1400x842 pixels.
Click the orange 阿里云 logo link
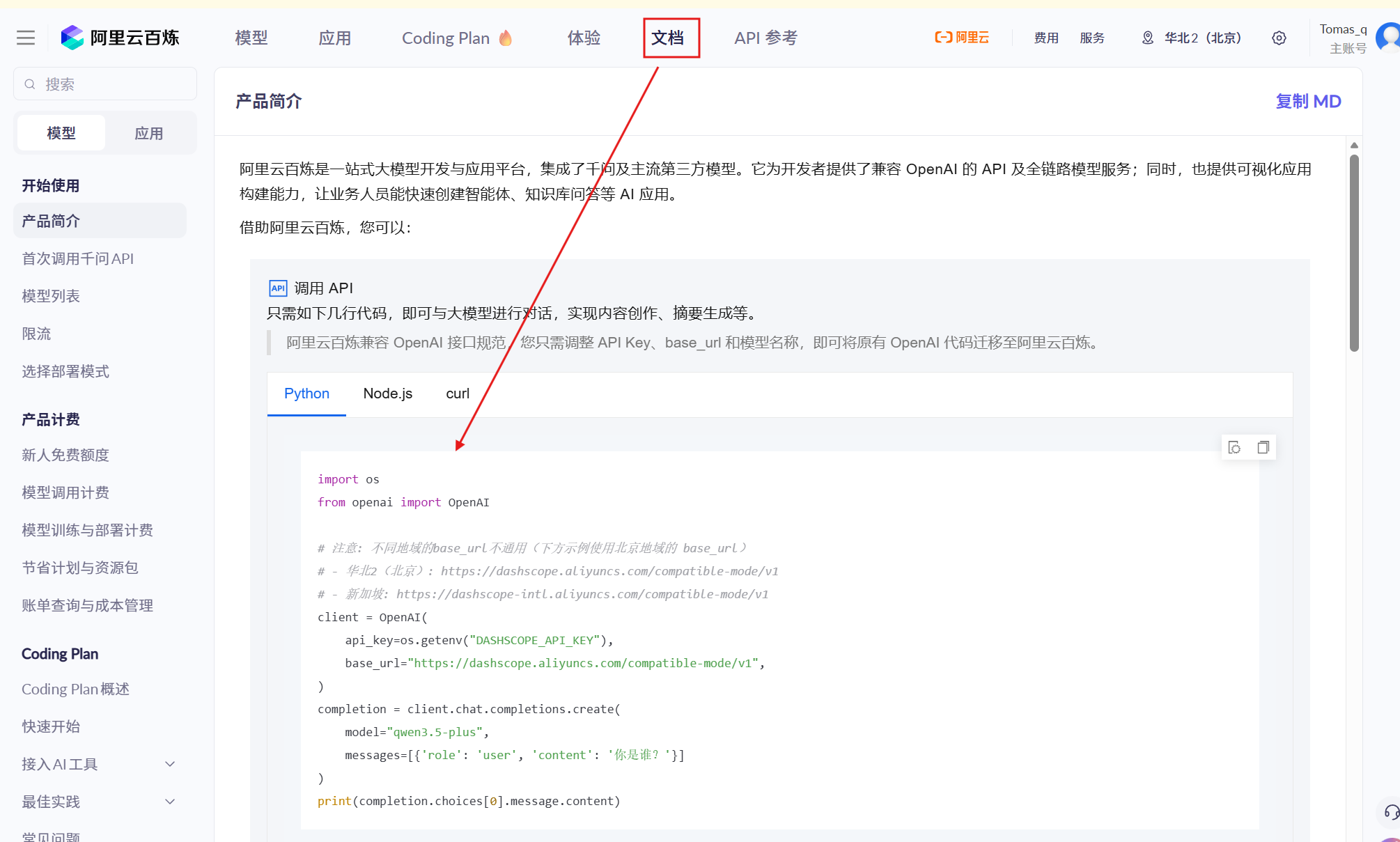tap(962, 38)
